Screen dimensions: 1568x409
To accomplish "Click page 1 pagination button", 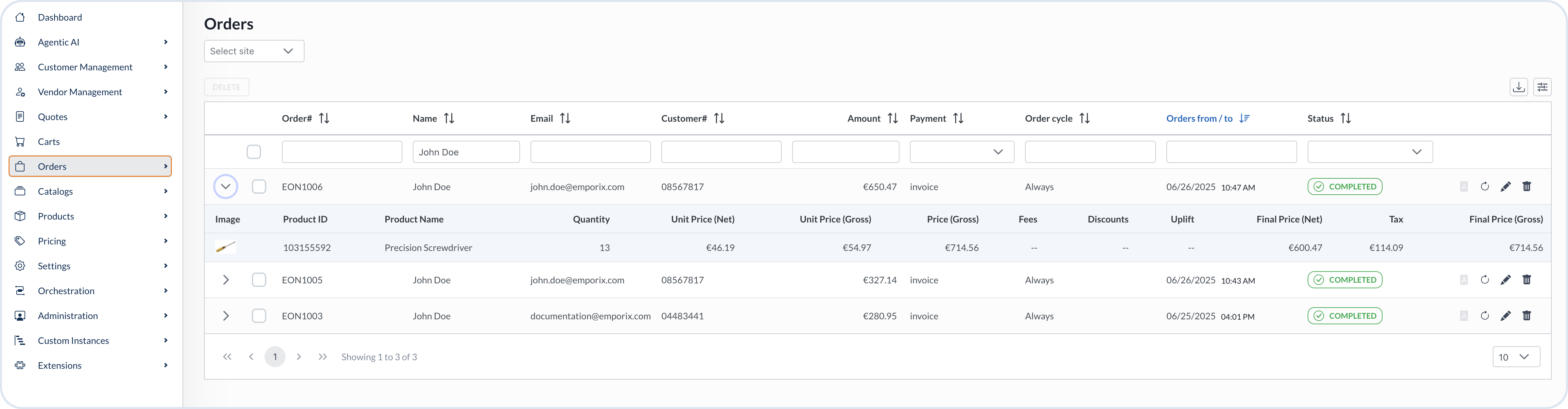I will tap(274, 357).
